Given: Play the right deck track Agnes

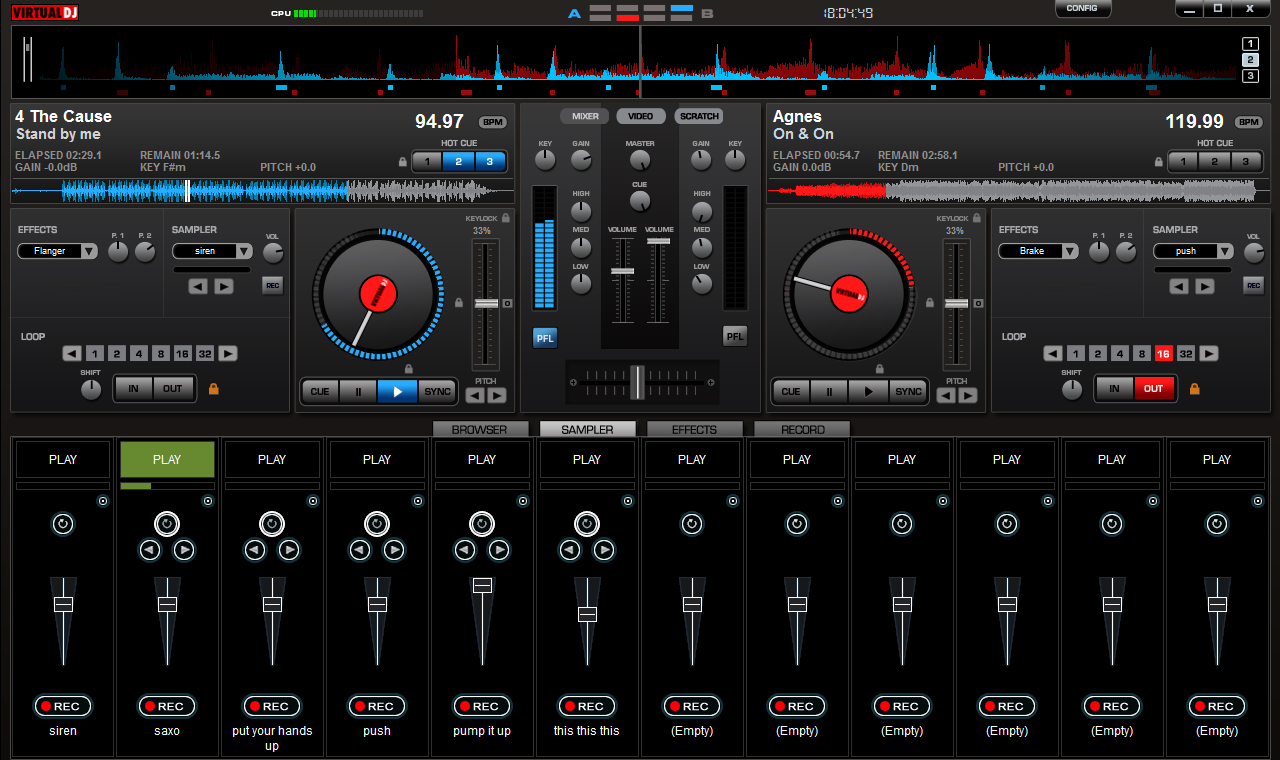Looking at the screenshot, I should pyautogui.click(x=867, y=391).
